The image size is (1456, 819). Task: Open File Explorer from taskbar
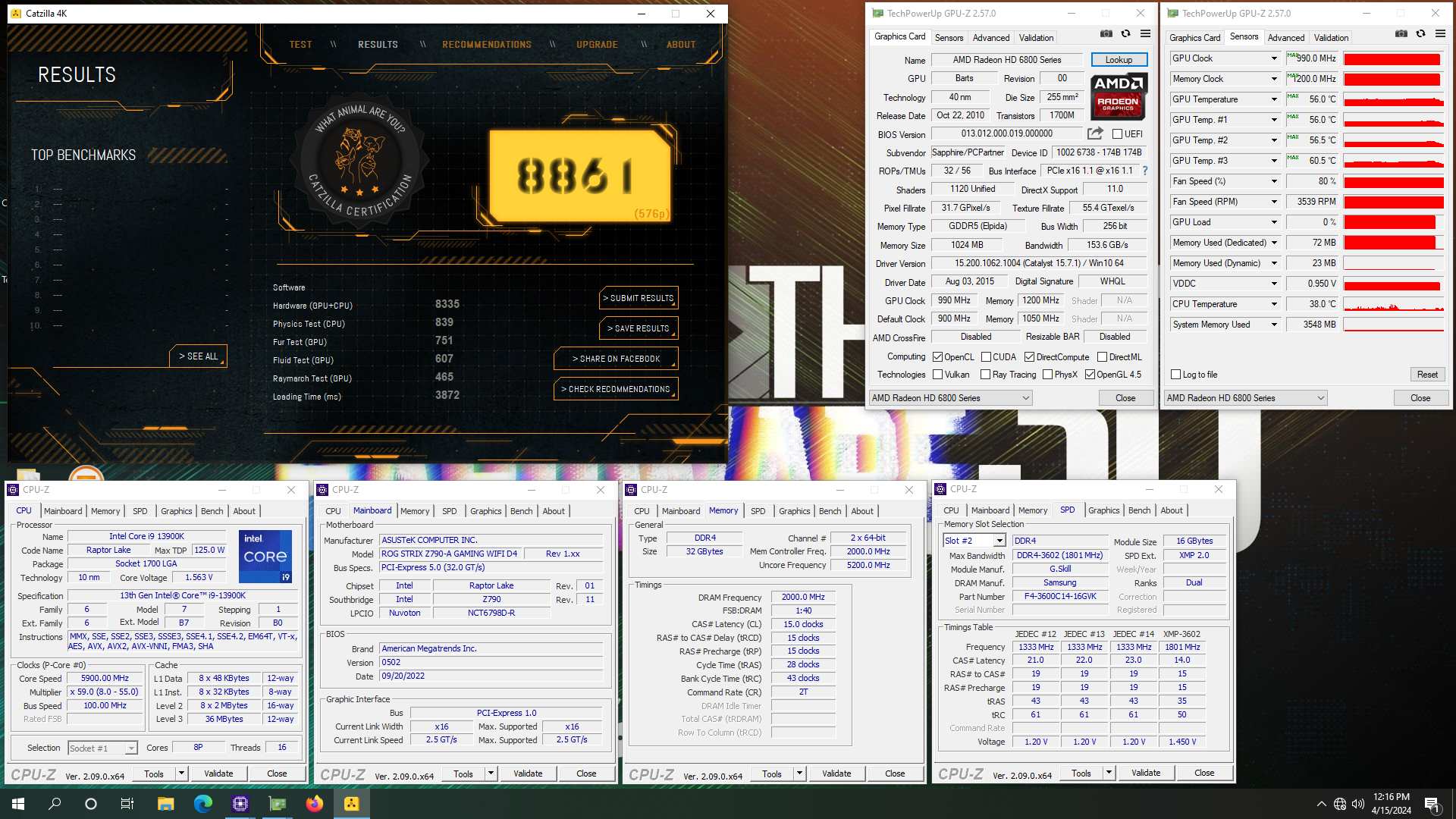pyautogui.click(x=166, y=804)
